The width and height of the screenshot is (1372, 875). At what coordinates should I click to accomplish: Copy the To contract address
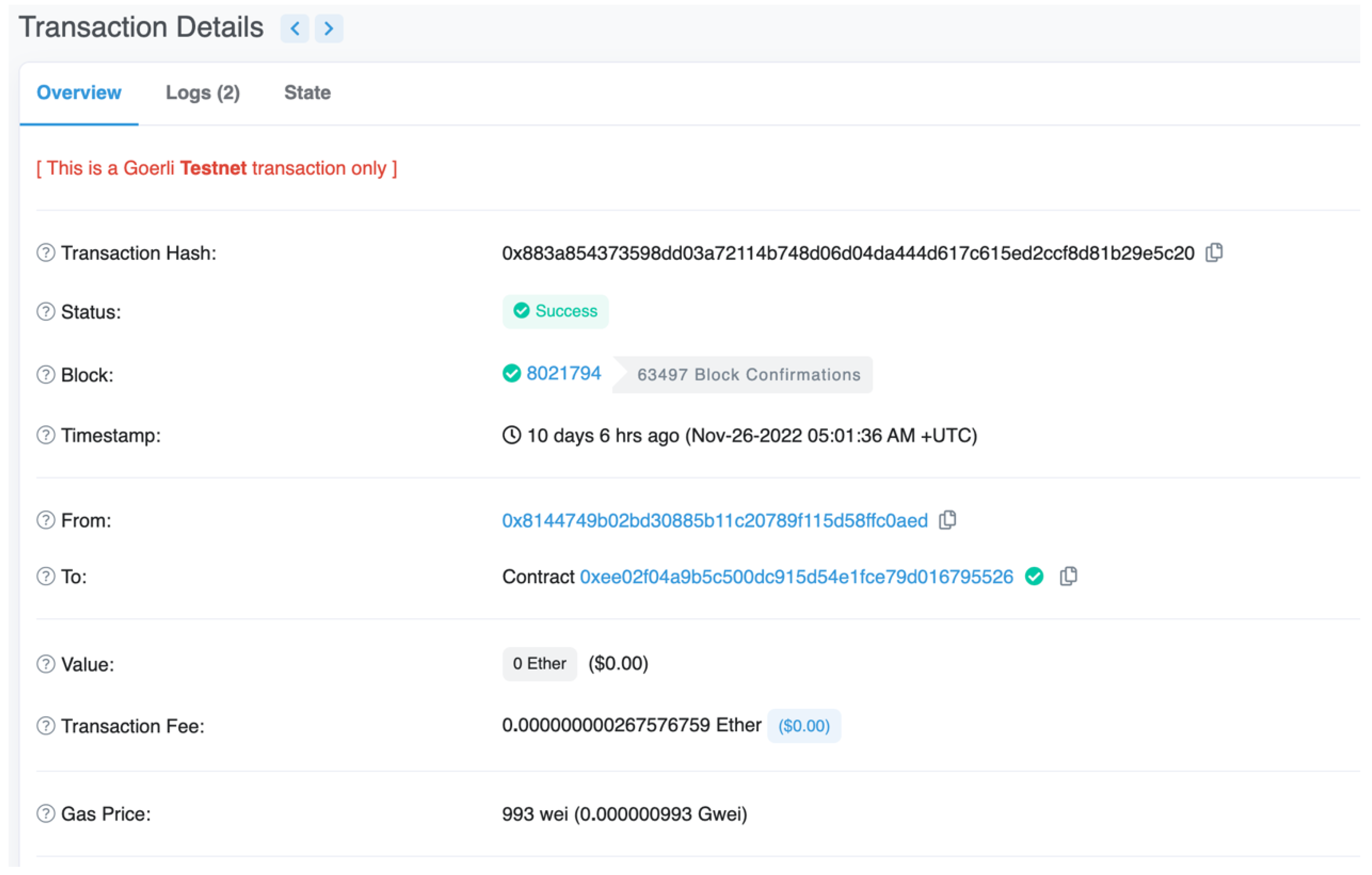coord(1068,576)
